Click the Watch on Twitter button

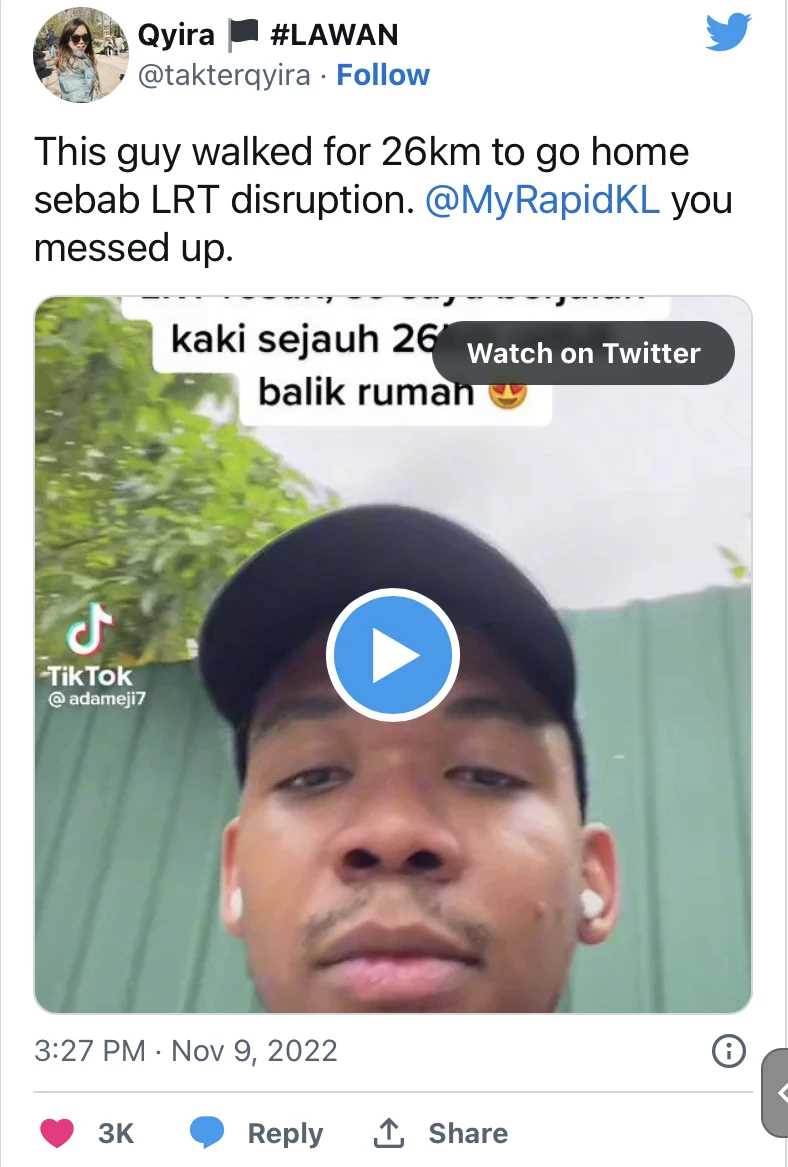[x=583, y=353]
